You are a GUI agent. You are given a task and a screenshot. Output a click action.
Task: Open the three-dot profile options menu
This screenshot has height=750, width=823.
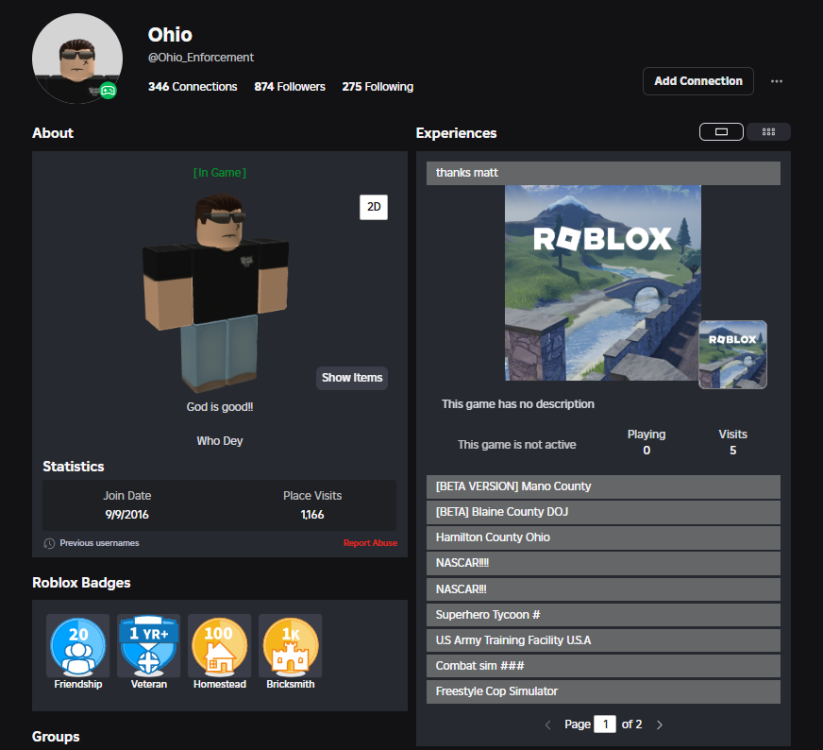click(776, 81)
